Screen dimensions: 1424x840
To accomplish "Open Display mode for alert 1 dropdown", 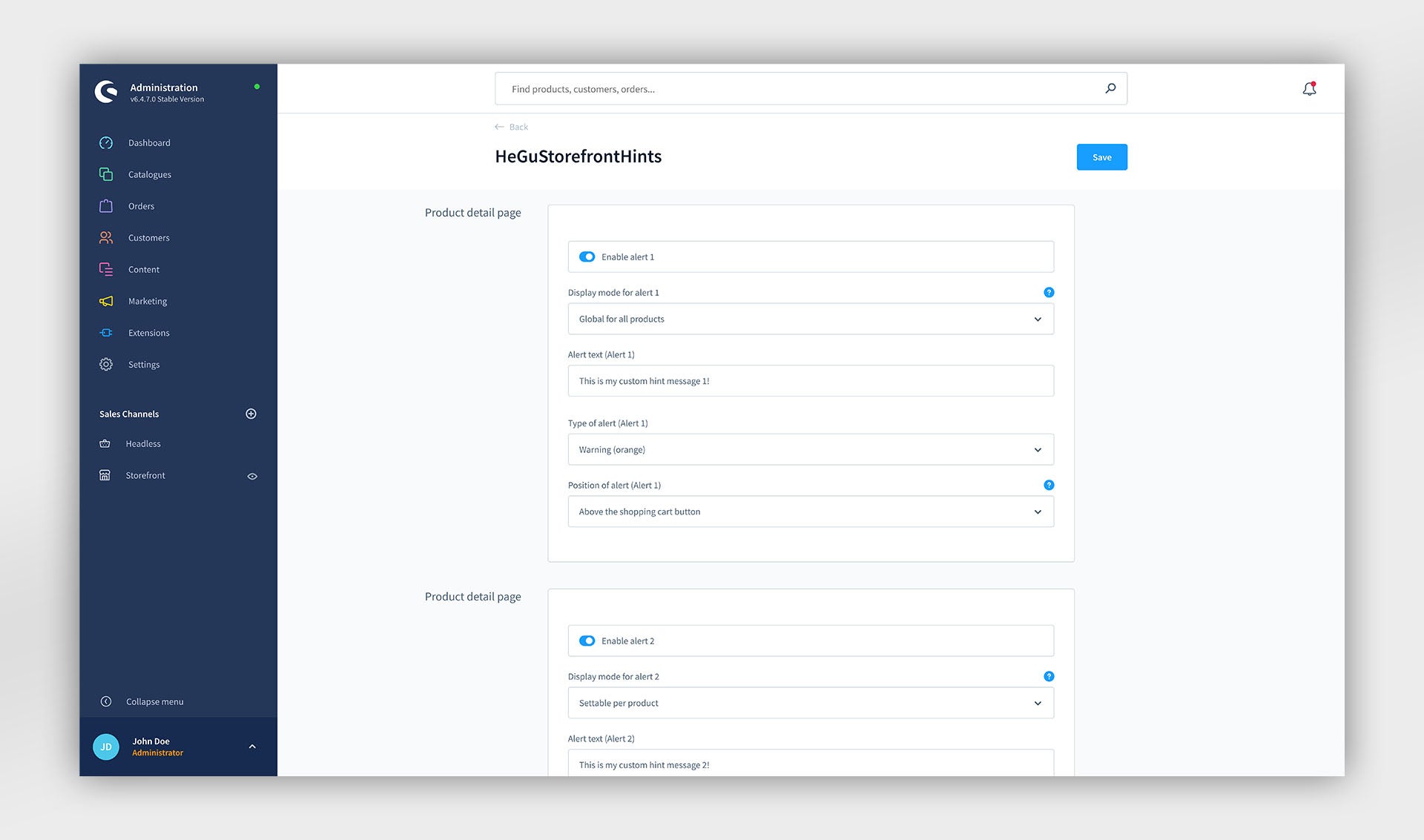I will (810, 319).
